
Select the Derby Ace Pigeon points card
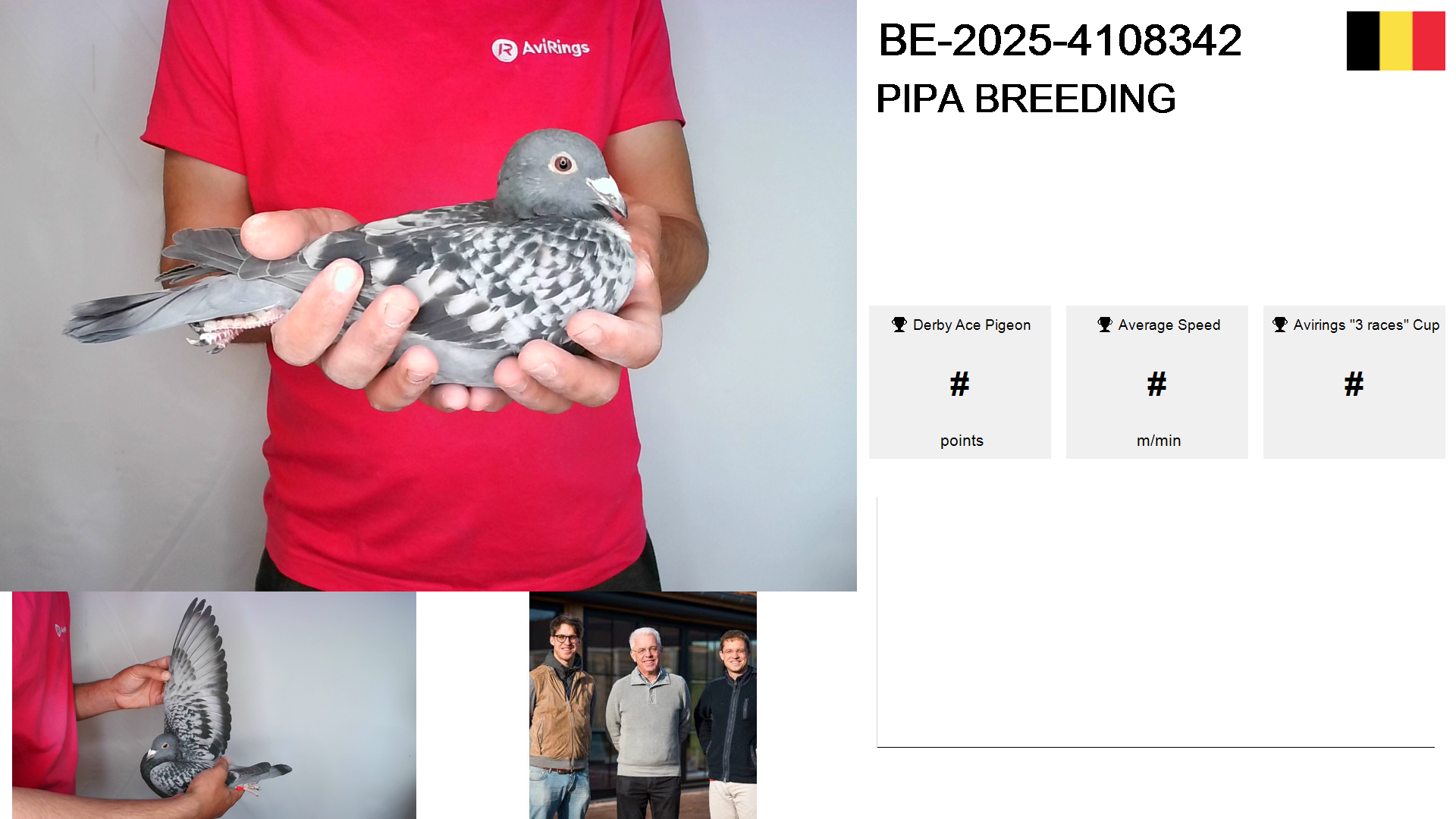960,382
